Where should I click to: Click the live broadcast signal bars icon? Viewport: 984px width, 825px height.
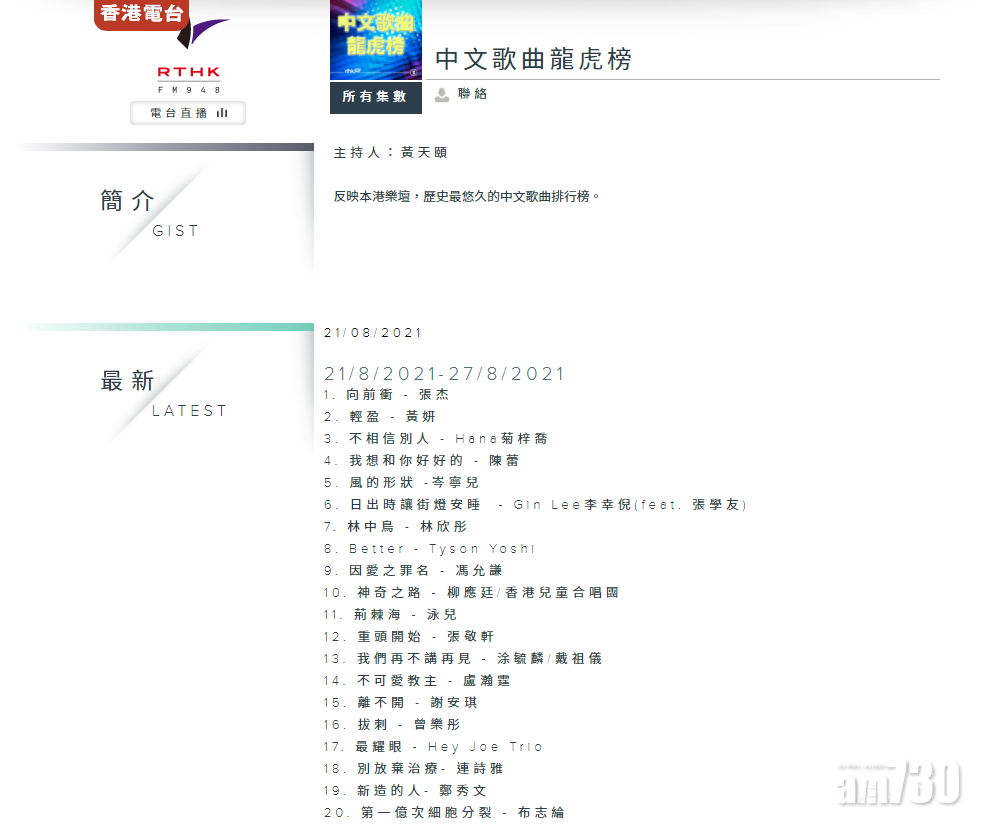(x=222, y=114)
